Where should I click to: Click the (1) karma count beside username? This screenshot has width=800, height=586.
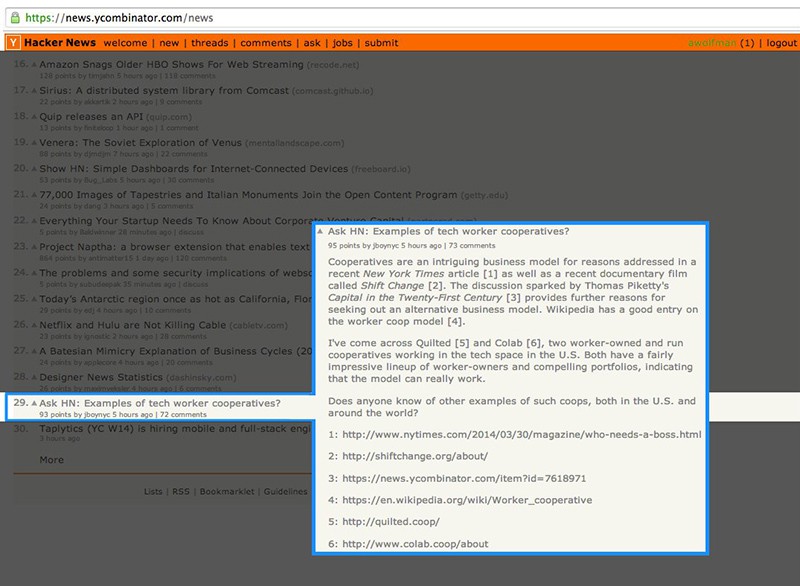[x=747, y=43]
